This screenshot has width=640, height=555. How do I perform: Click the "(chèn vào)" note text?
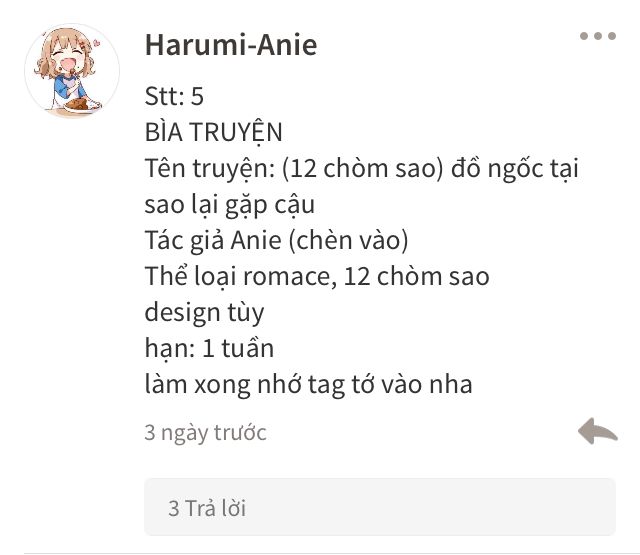[x=348, y=240]
